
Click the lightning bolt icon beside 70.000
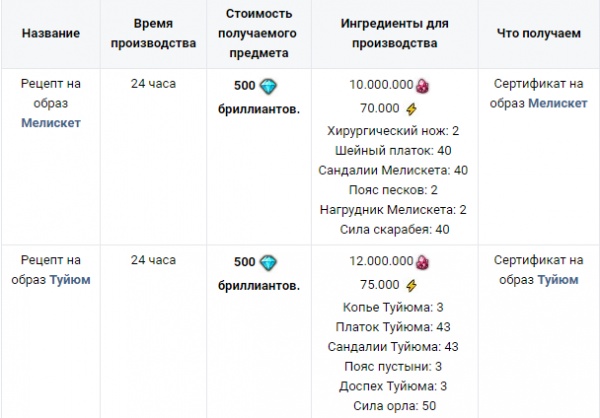pyautogui.click(x=411, y=109)
